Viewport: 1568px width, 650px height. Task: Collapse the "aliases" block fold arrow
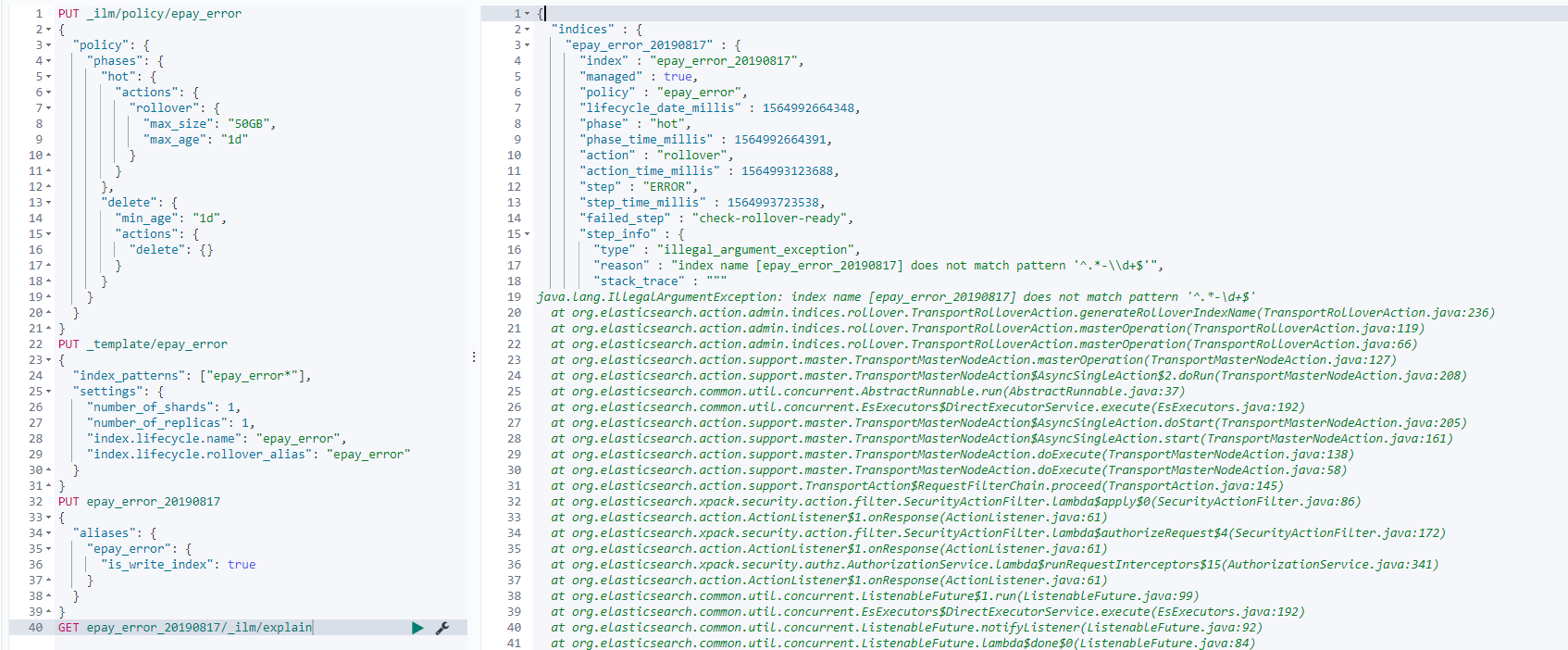(48, 533)
